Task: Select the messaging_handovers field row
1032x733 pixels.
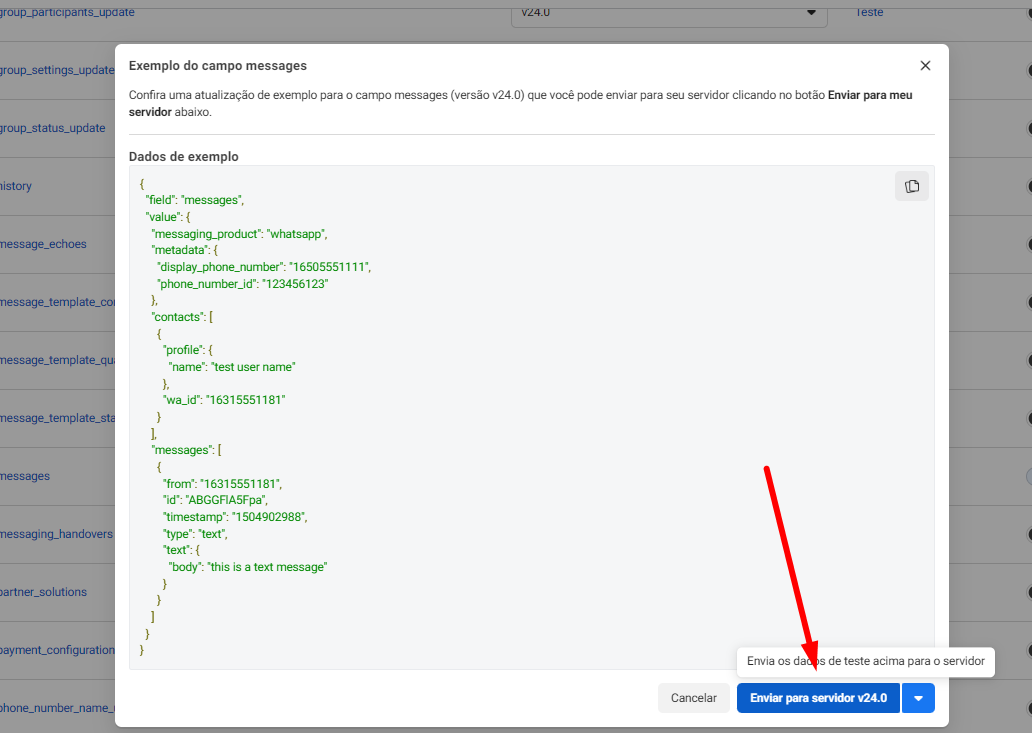Action: pyautogui.click(x=57, y=534)
